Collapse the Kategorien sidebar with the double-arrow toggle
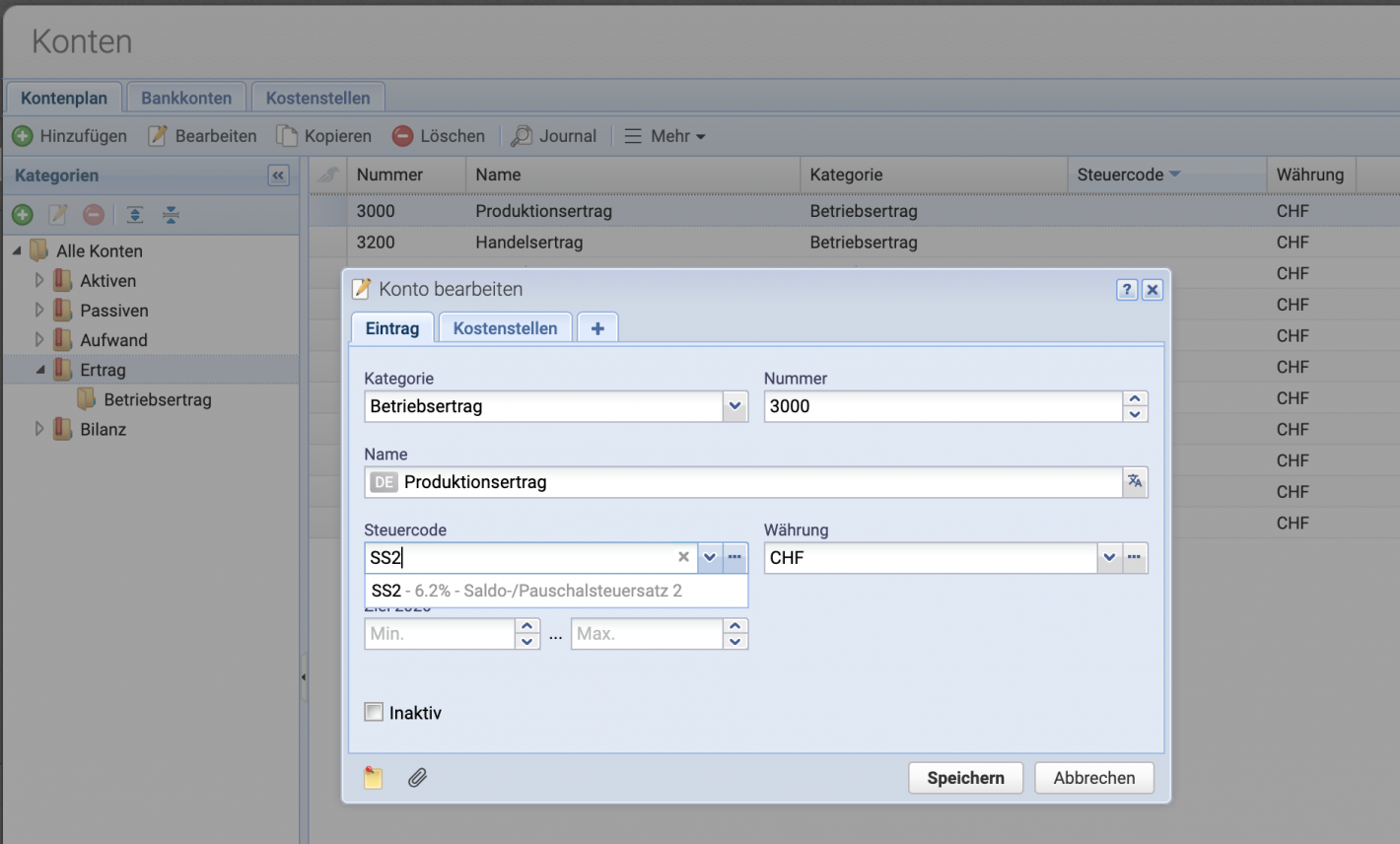The image size is (1400, 844). click(x=278, y=175)
